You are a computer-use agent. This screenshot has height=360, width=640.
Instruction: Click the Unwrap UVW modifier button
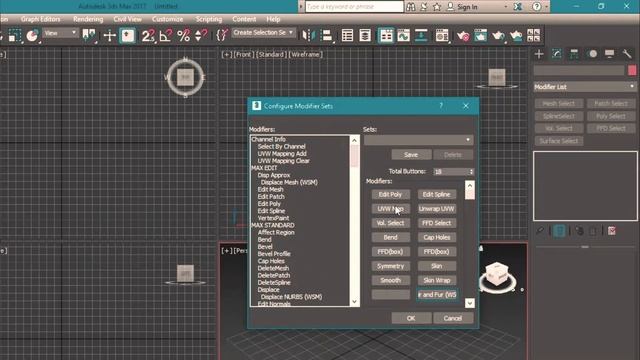pyautogui.click(x=437, y=209)
